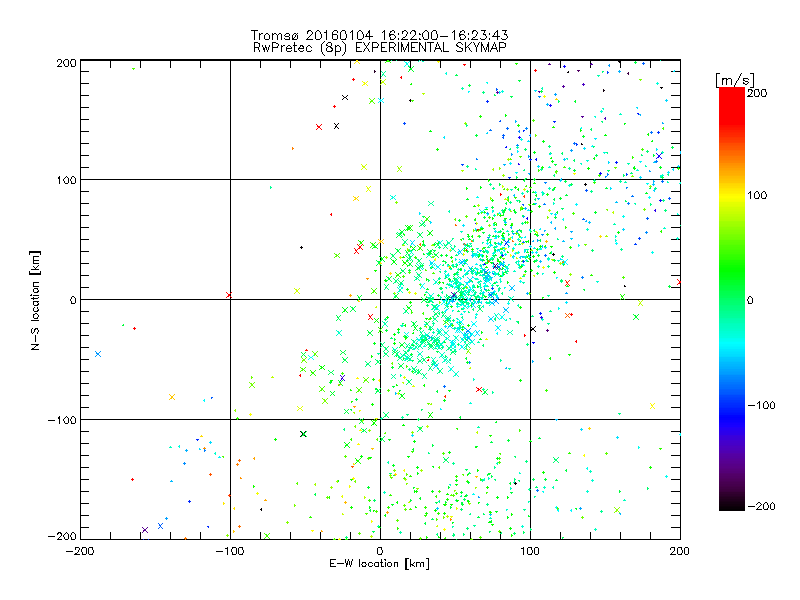
Task: Click the title 'Tromsø 20160104 16:22:00-16:23:43'
Action: 379,35
